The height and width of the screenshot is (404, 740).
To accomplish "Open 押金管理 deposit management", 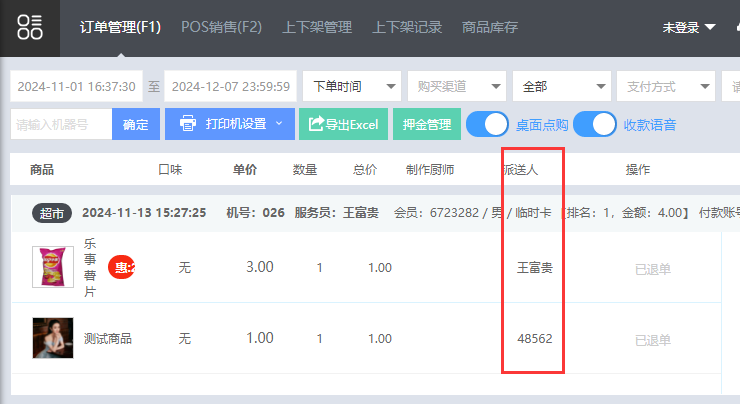I will tap(427, 124).
